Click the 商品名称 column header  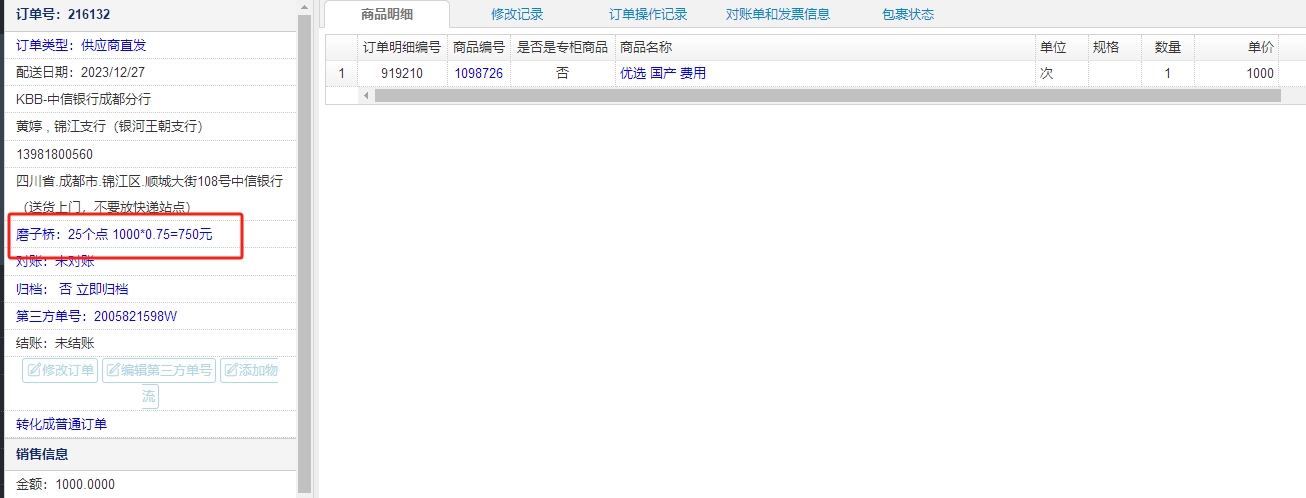(825, 47)
